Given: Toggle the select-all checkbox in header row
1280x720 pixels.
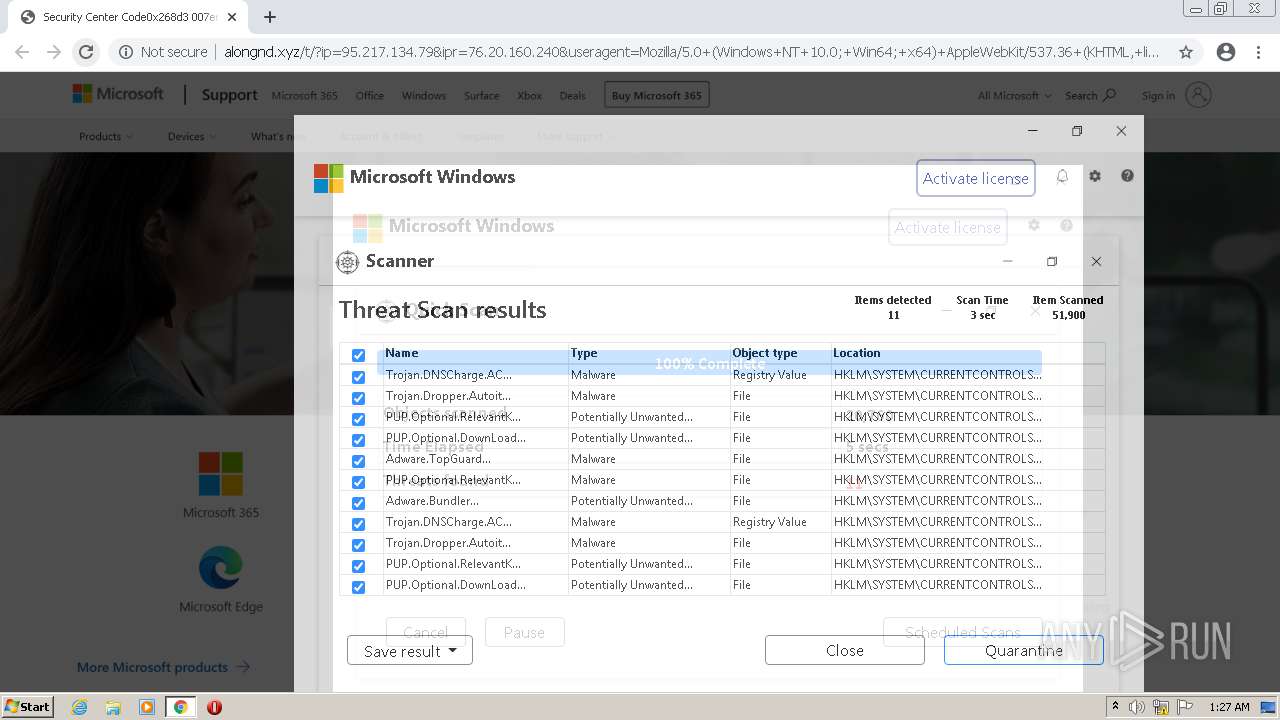Looking at the screenshot, I should click(x=358, y=355).
